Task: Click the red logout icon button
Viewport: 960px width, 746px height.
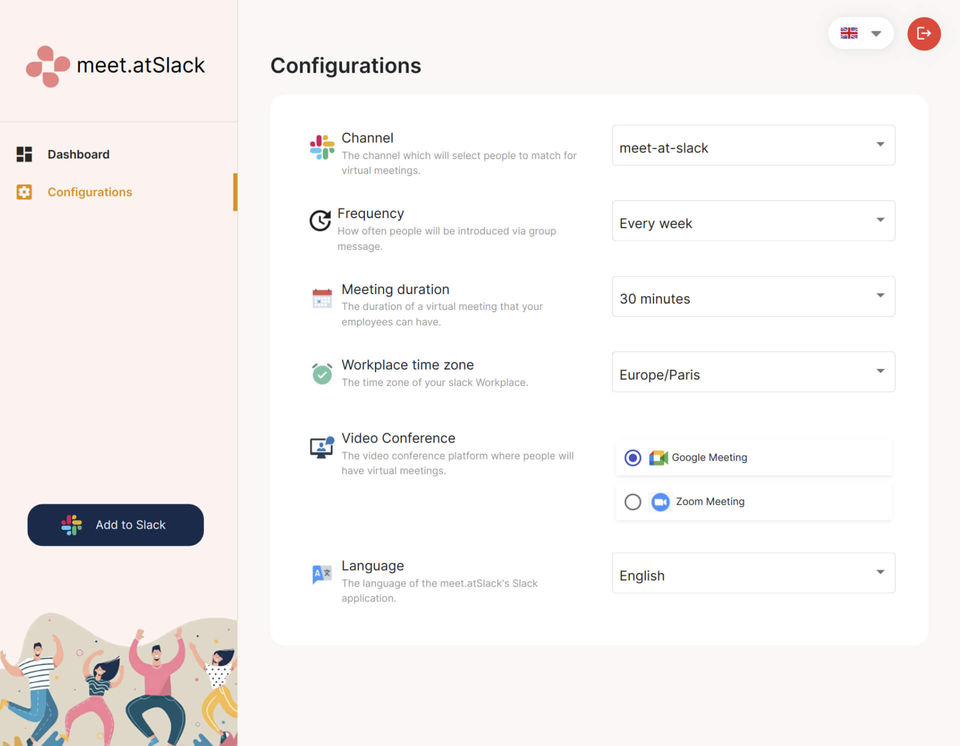Action: click(x=924, y=34)
